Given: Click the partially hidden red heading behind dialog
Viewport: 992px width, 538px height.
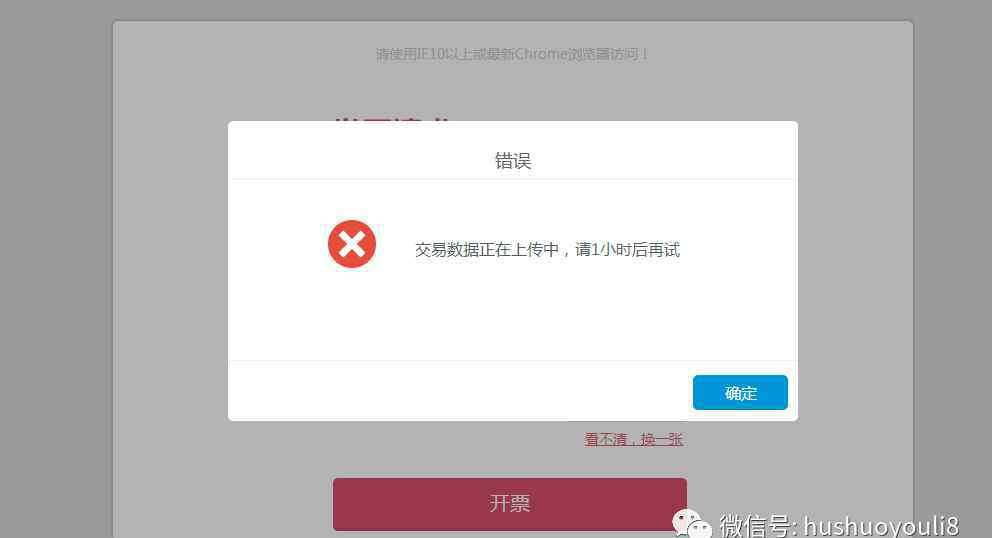Looking at the screenshot, I should click(x=392, y=118).
